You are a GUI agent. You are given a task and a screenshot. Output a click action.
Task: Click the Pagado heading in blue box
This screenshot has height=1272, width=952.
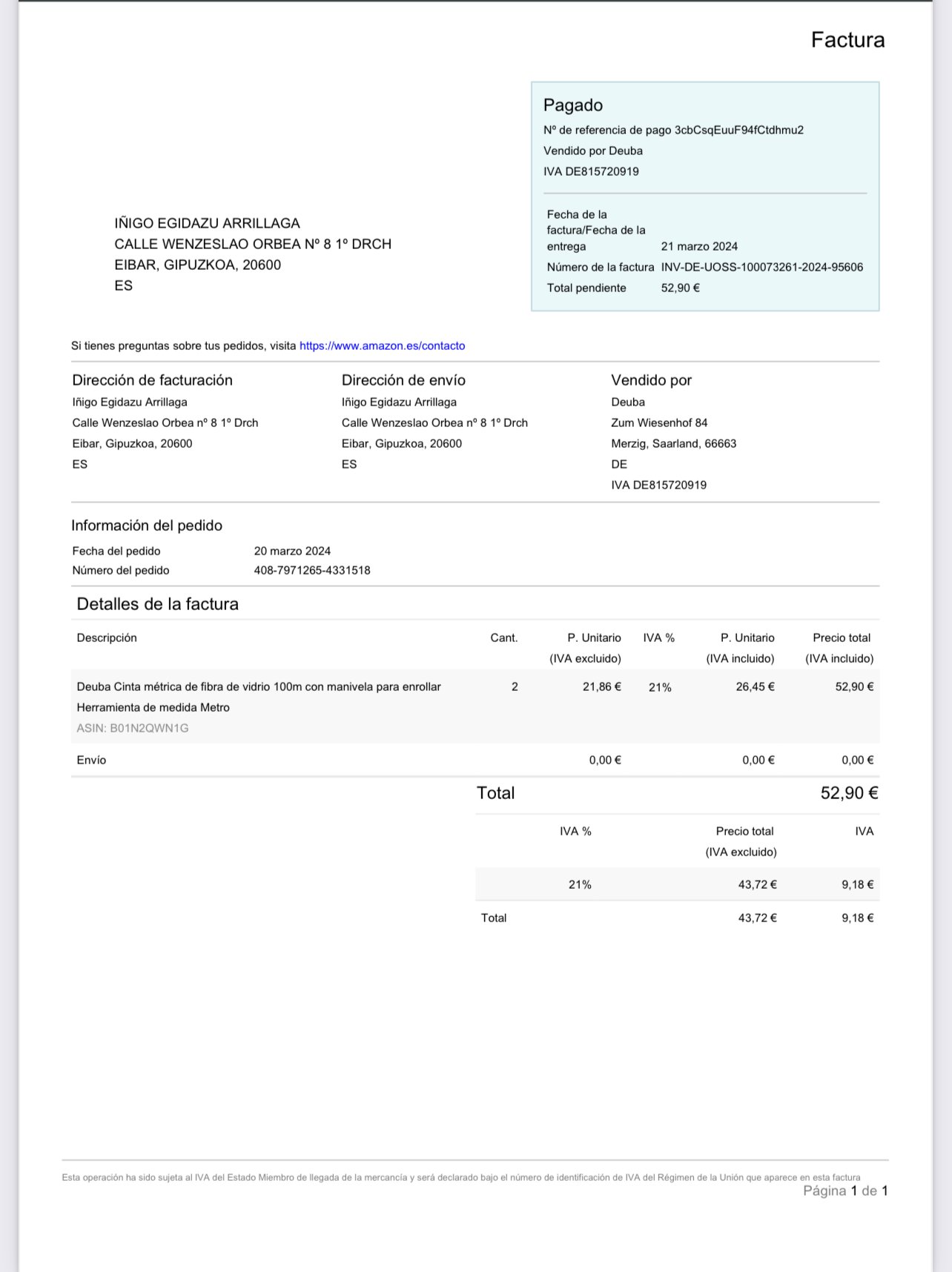click(x=572, y=105)
